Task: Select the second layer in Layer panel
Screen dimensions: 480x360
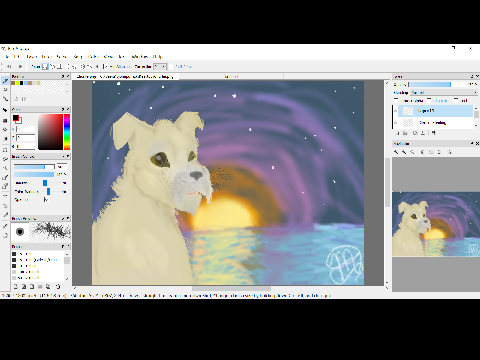Action: [436, 123]
